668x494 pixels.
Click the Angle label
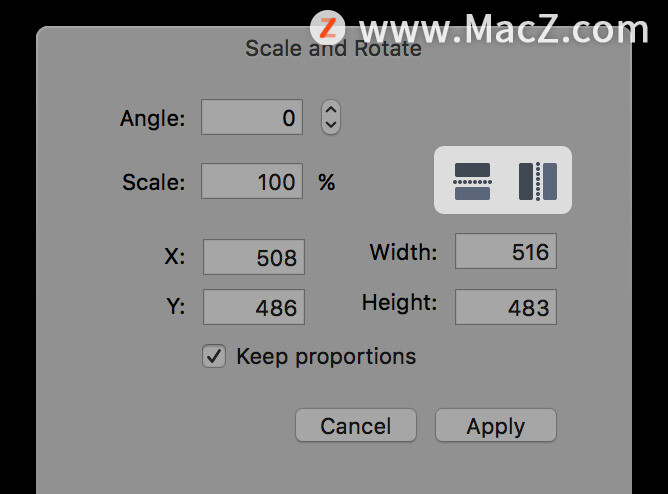point(153,118)
